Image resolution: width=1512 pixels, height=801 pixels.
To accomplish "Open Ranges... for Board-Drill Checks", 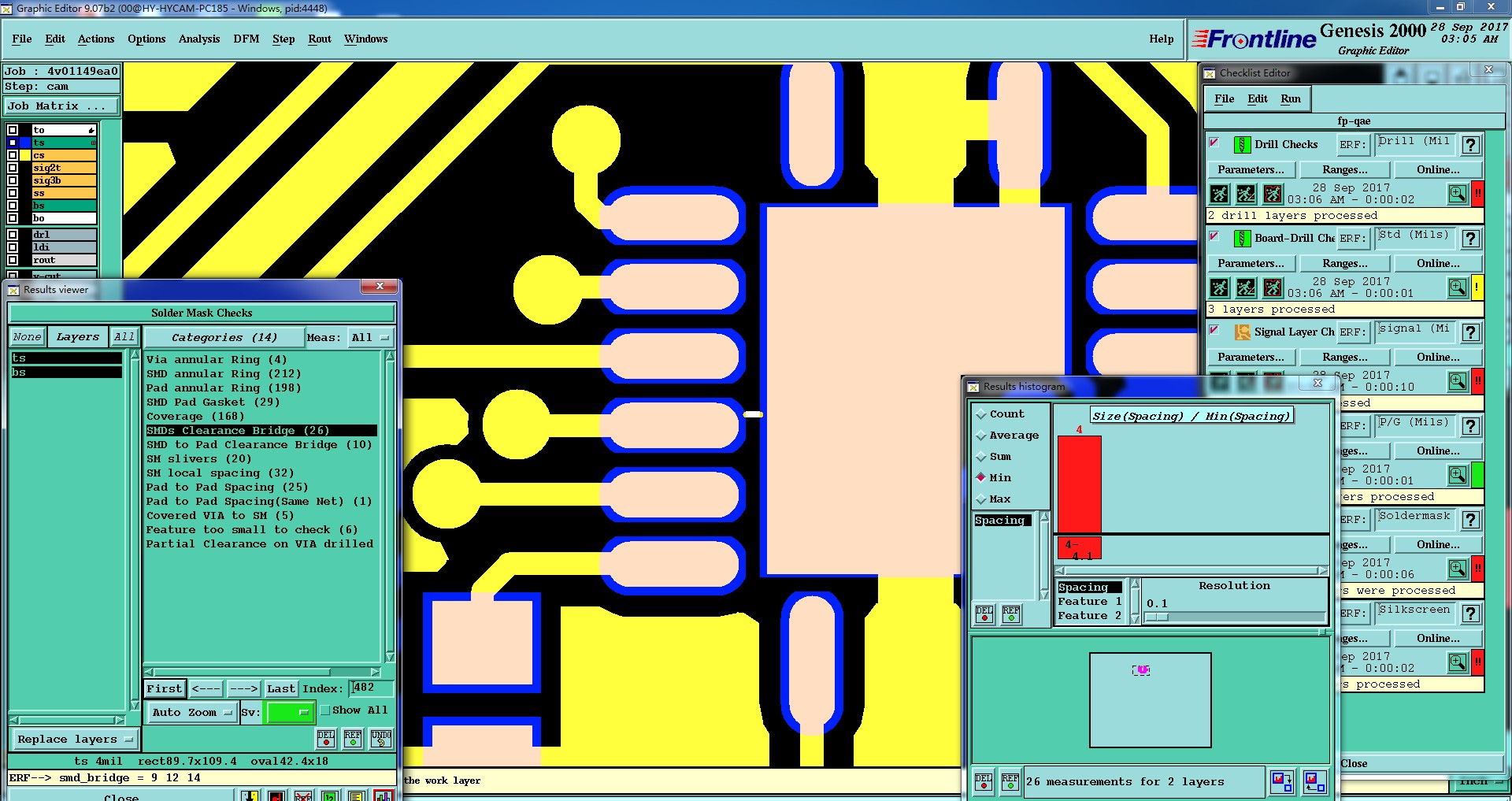I will point(1345,263).
